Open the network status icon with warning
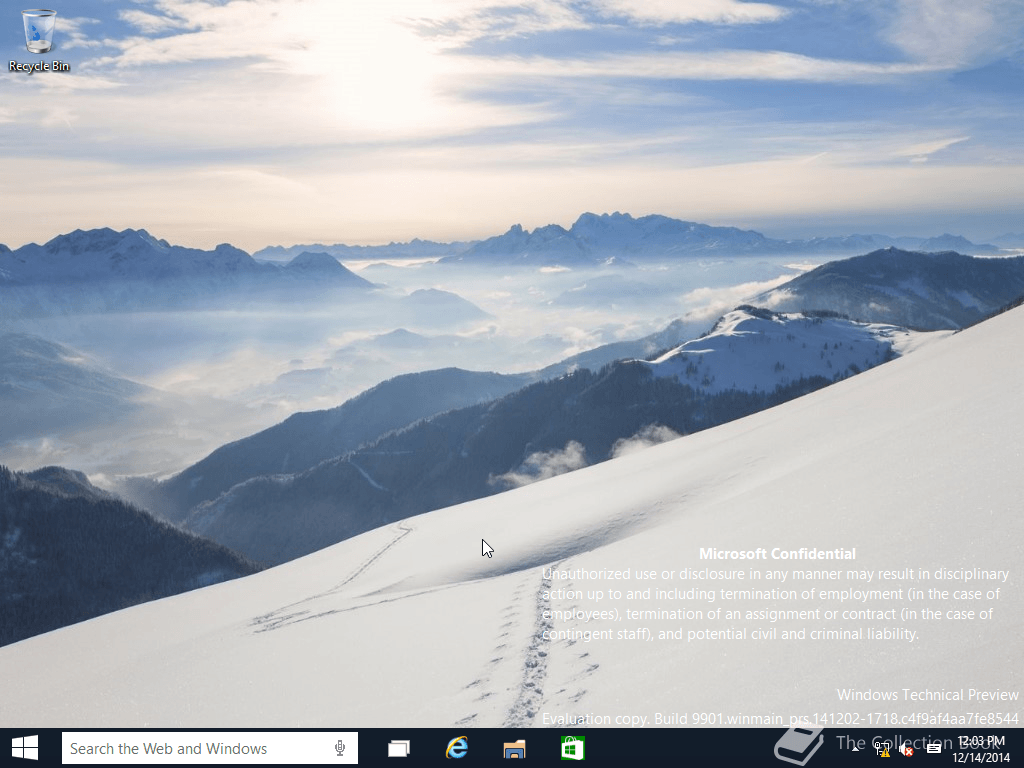The height and width of the screenshot is (768, 1024). tap(883, 749)
